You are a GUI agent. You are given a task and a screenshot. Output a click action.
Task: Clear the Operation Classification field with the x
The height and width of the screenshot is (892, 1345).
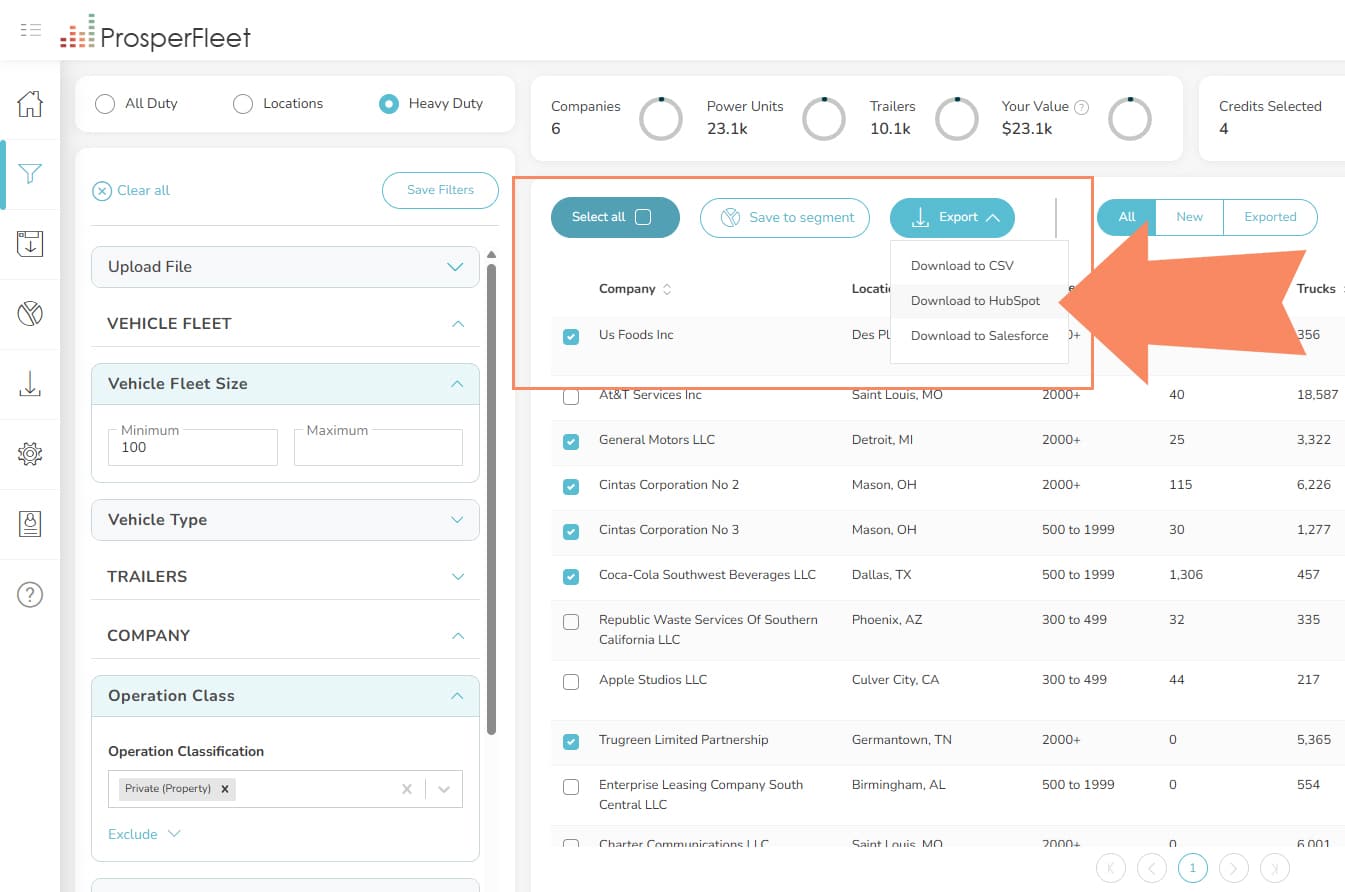[407, 789]
